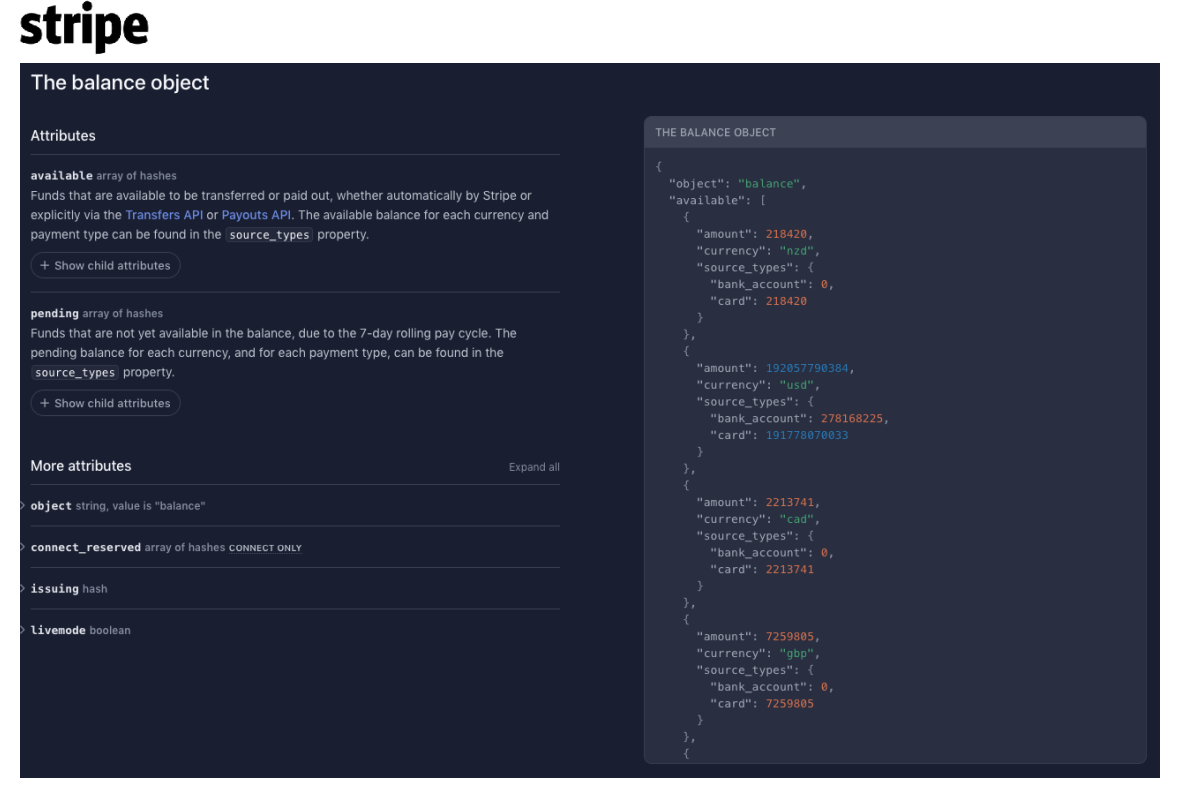Click bank_account value 278168225
The image size is (1178, 790).
[x=851, y=419]
